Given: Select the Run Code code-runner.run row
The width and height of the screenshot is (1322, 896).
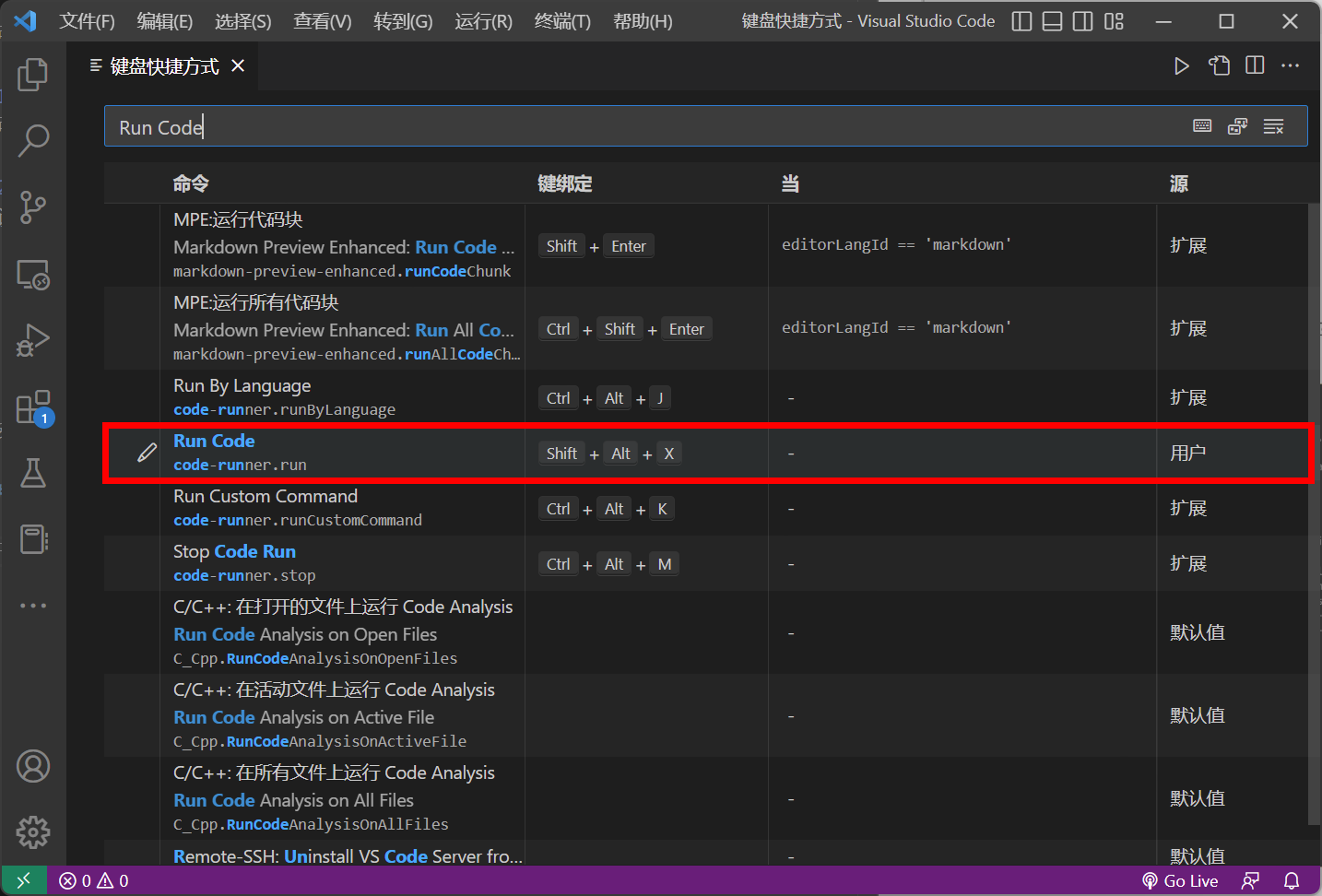Looking at the screenshot, I should pos(706,453).
